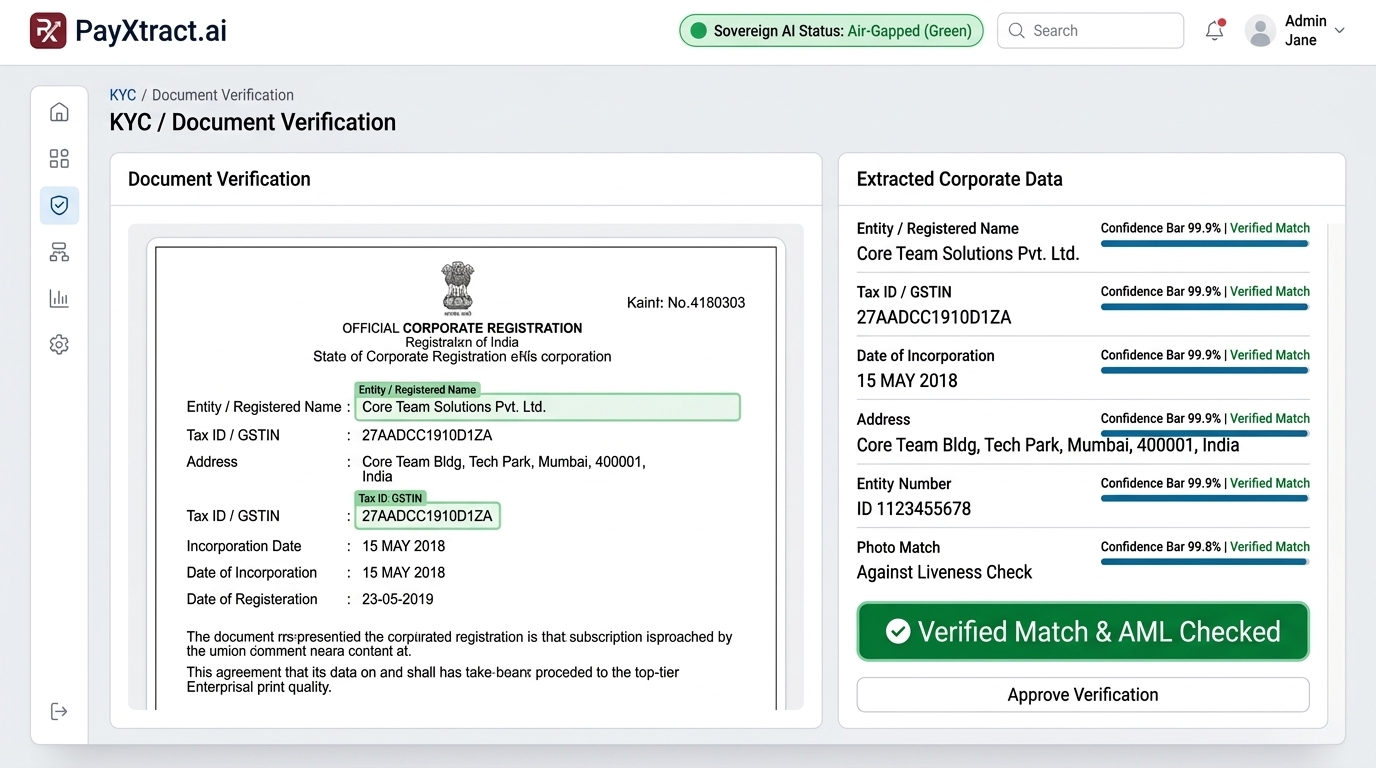Click the Sovereign AI Status badge
Viewport: 1376px width, 768px height.
click(x=831, y=31)
